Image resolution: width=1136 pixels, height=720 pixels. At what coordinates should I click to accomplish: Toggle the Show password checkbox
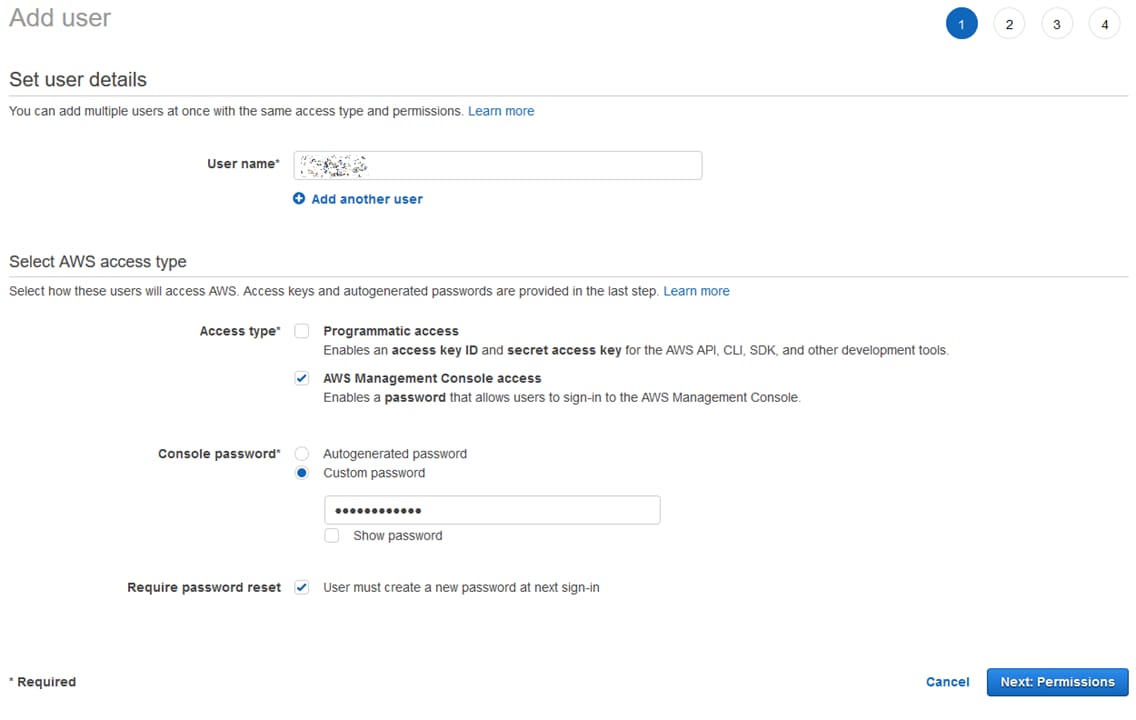pyautogui.click(x=332, y=536)
